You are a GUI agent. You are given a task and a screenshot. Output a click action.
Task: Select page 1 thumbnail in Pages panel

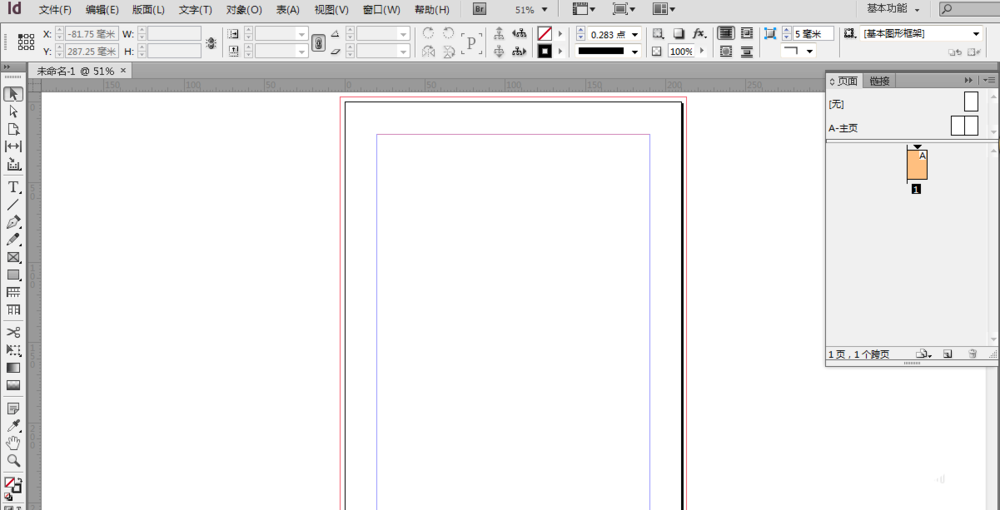pos(917,165)
